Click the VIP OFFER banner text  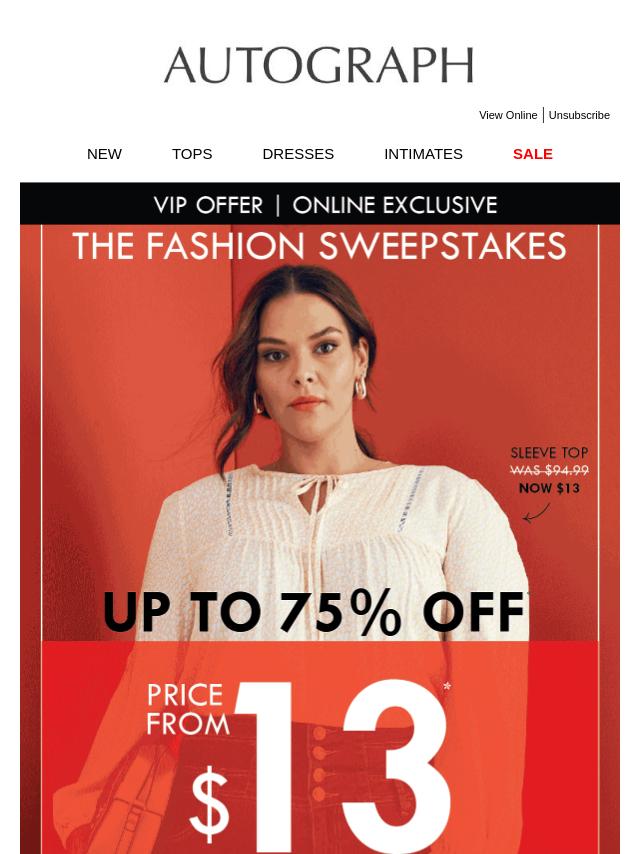point(208,205)
